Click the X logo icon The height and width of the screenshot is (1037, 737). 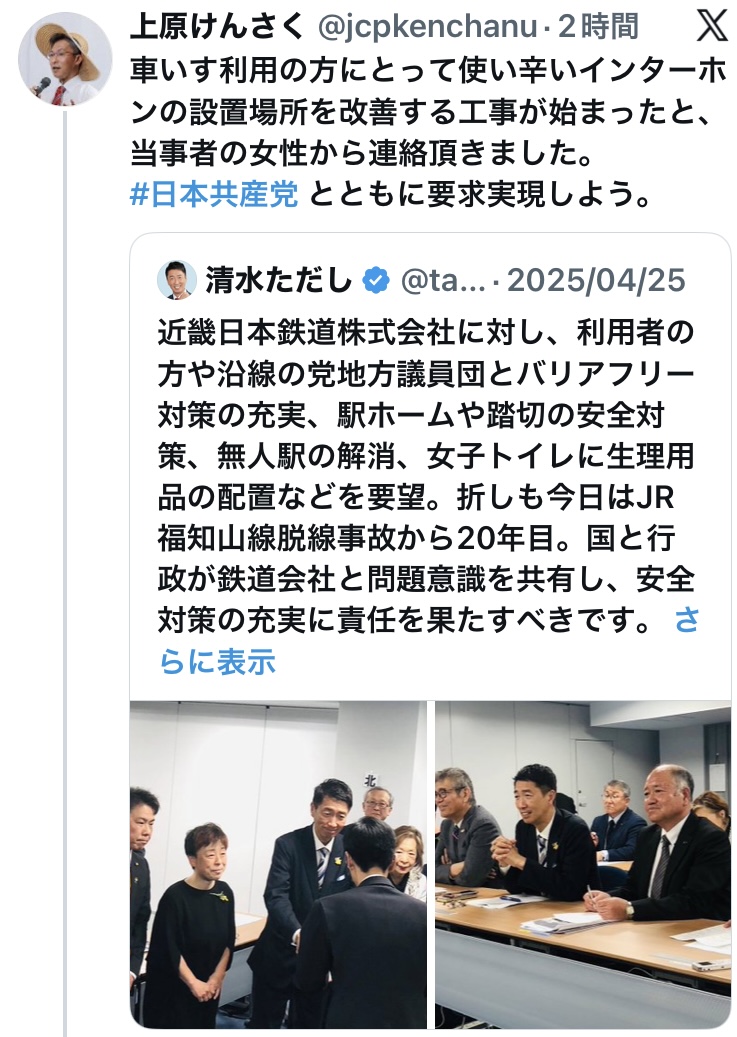pos(712,27)
